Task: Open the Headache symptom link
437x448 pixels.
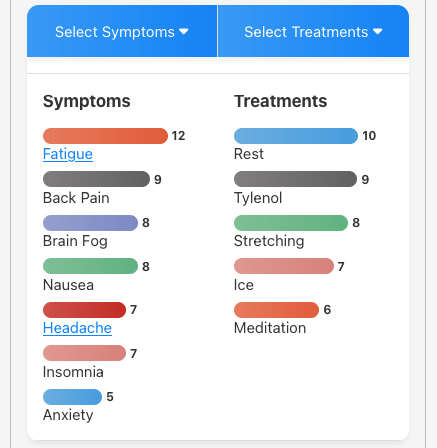Action: [x=77, y=328]
